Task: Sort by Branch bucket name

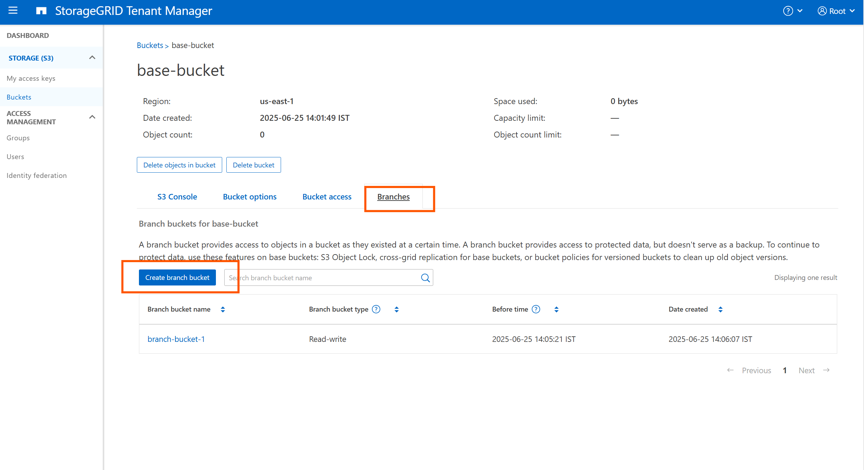Action: (223, 310)
